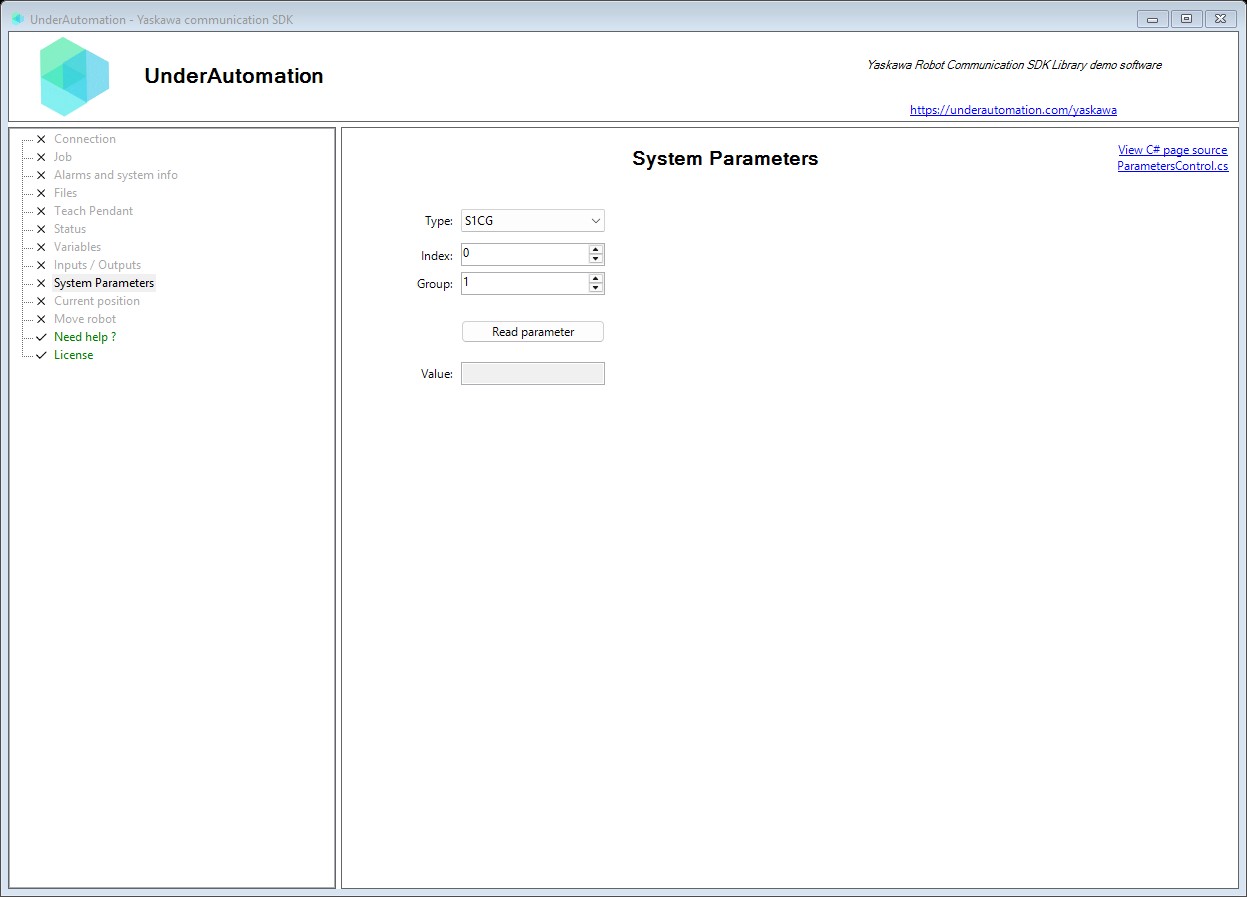Open the Inputs / Outputs page
The width and height of the screenshot is (1247, 897).
(97, 265)
